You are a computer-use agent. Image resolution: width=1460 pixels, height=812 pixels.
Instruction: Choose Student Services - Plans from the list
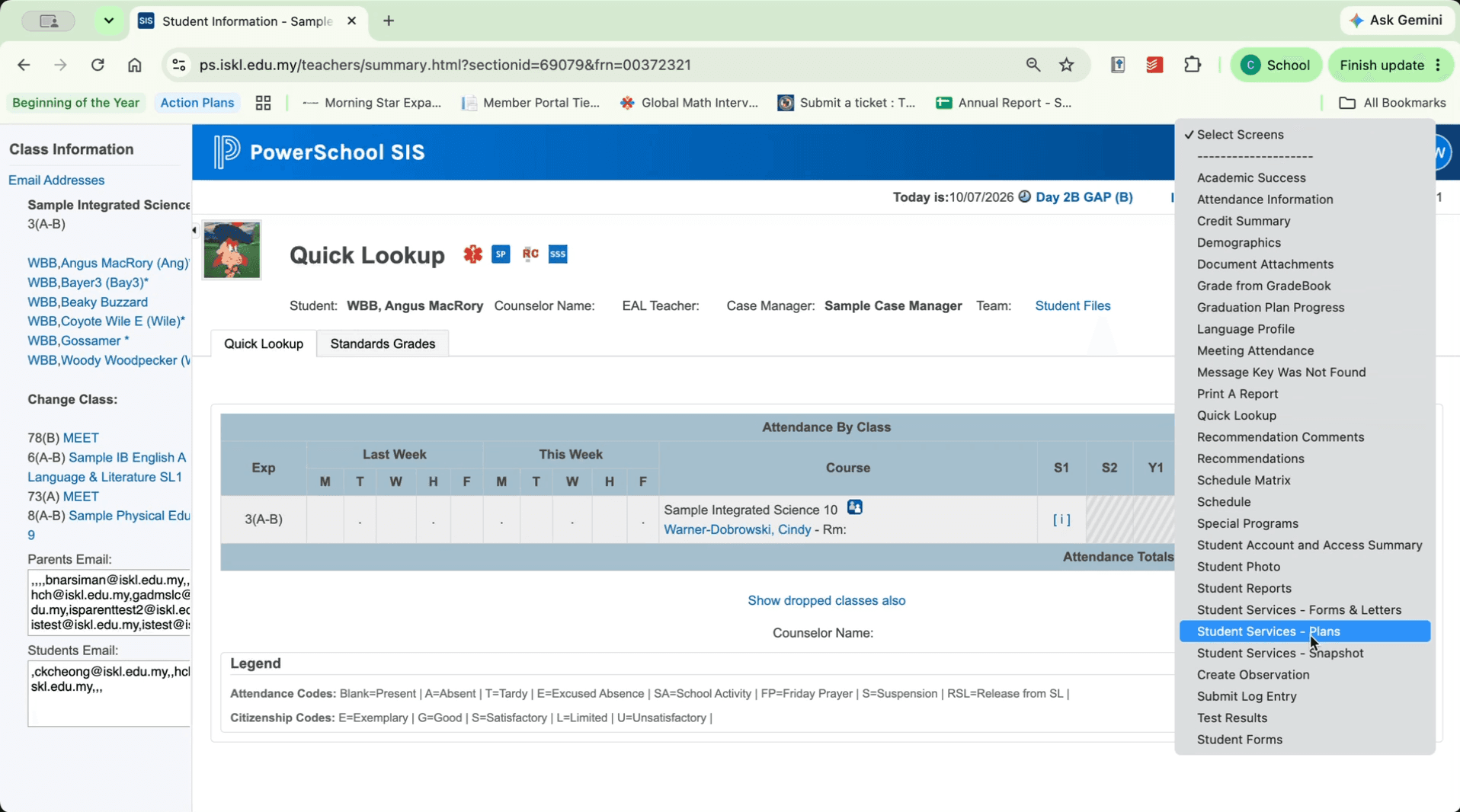(1305, 631)
